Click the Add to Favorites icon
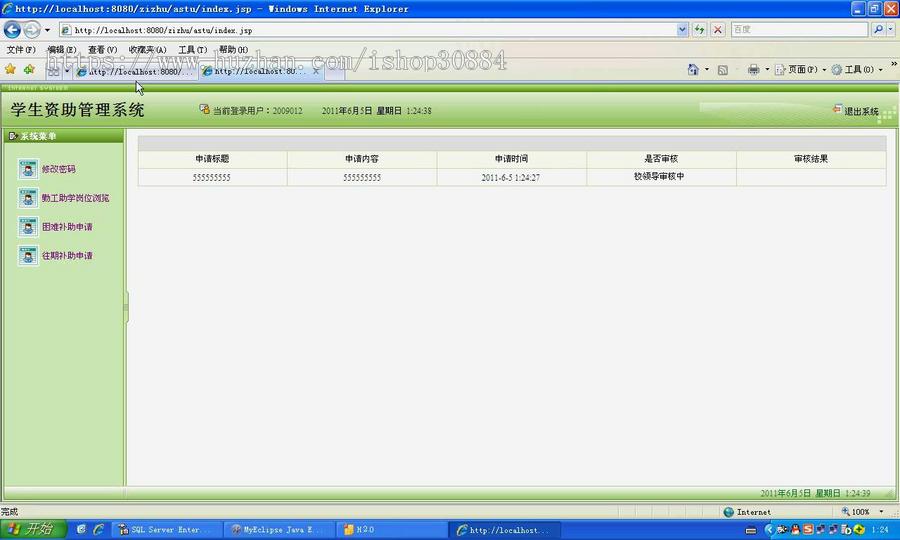The width and height of the screenshot is (900, 540). 29,69
